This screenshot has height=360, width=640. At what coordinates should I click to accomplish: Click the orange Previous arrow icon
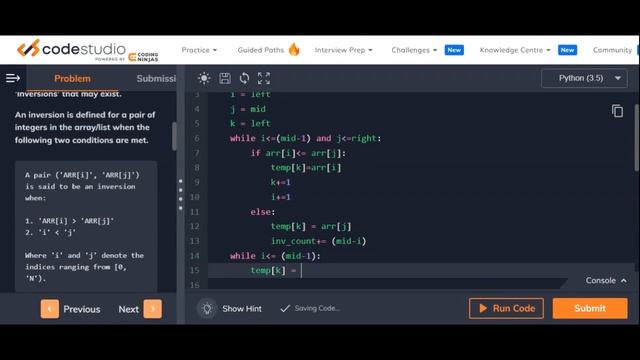[50, 309]
